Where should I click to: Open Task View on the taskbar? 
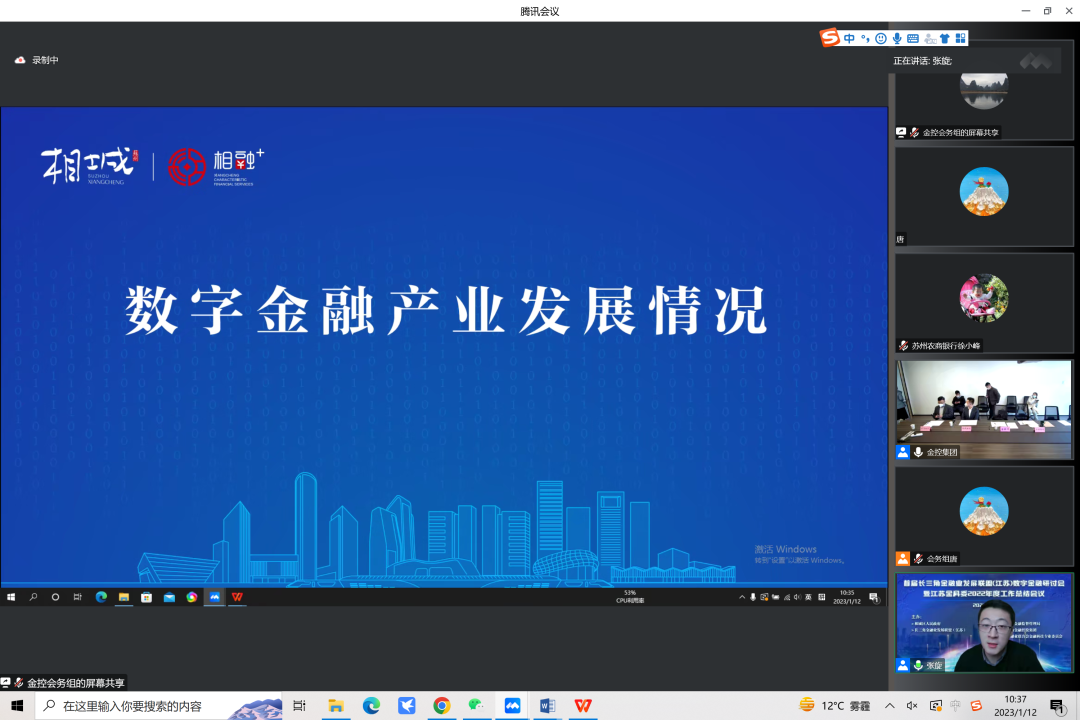[x=299, y=706]
